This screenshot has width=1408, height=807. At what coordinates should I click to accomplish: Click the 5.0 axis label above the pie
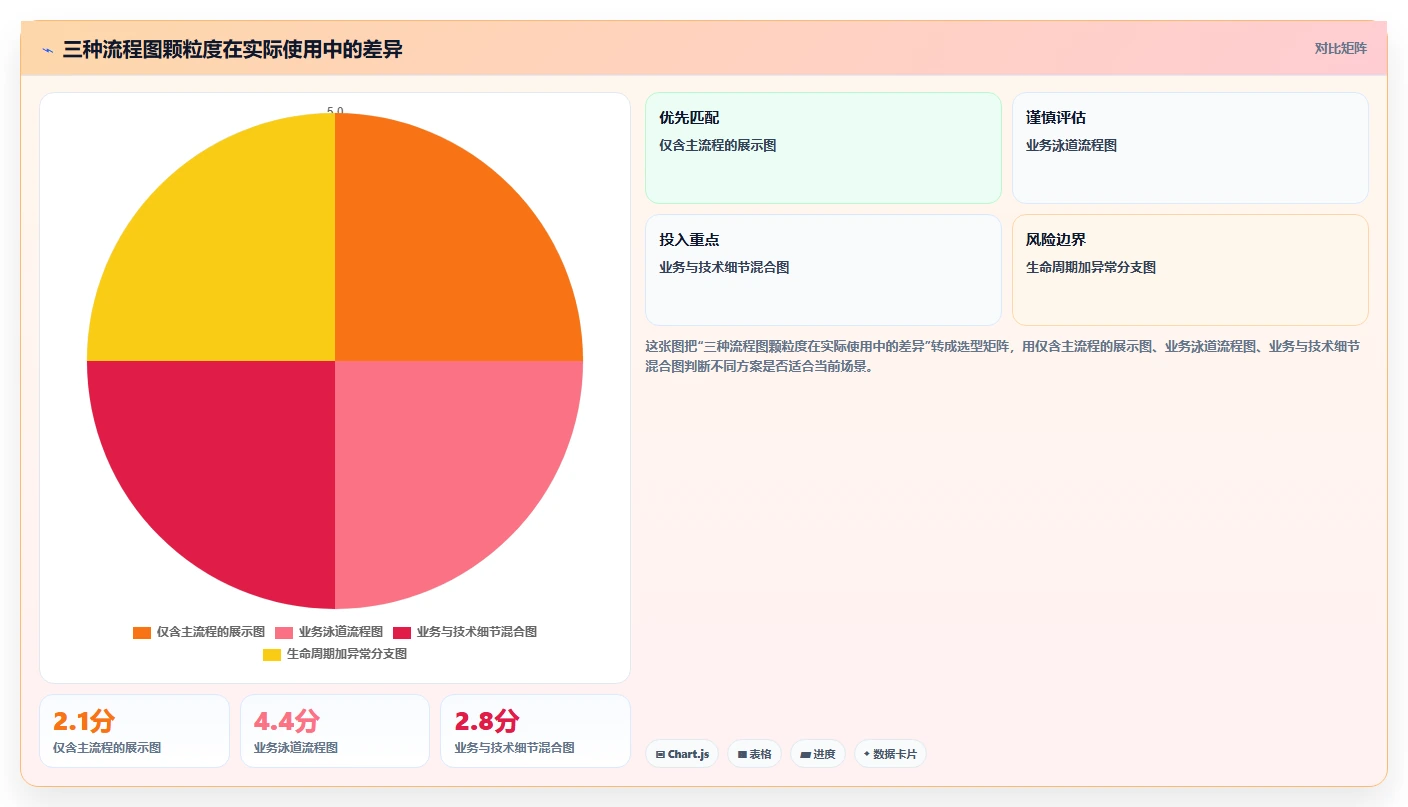click(335, 111)
